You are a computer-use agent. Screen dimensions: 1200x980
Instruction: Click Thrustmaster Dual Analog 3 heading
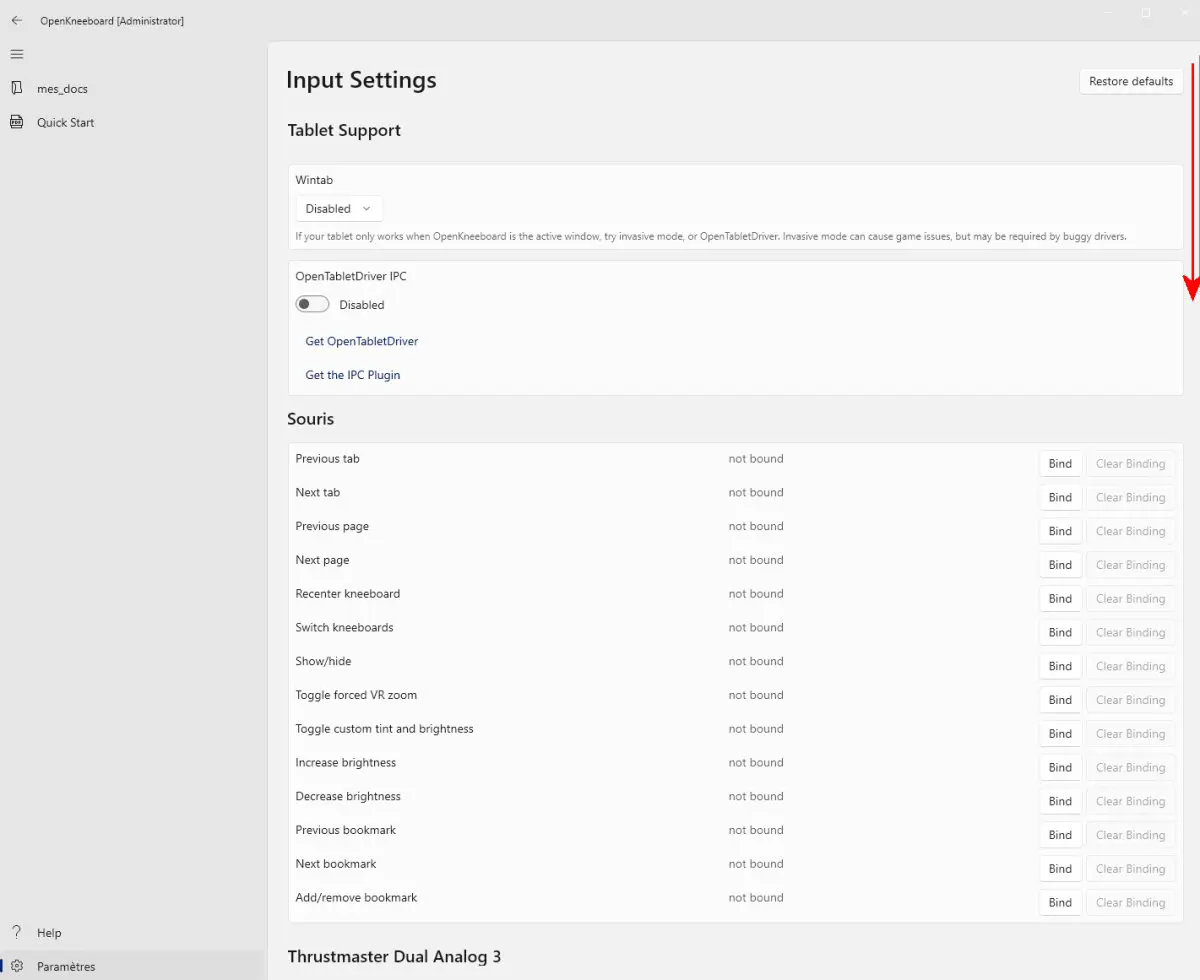click(394, 957)
